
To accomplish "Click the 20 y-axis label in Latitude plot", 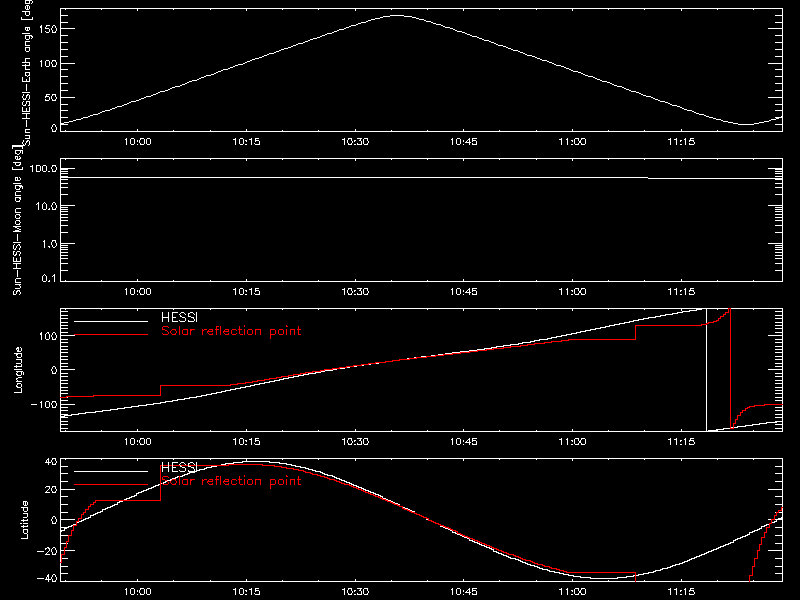I will (x=52, y=490).
